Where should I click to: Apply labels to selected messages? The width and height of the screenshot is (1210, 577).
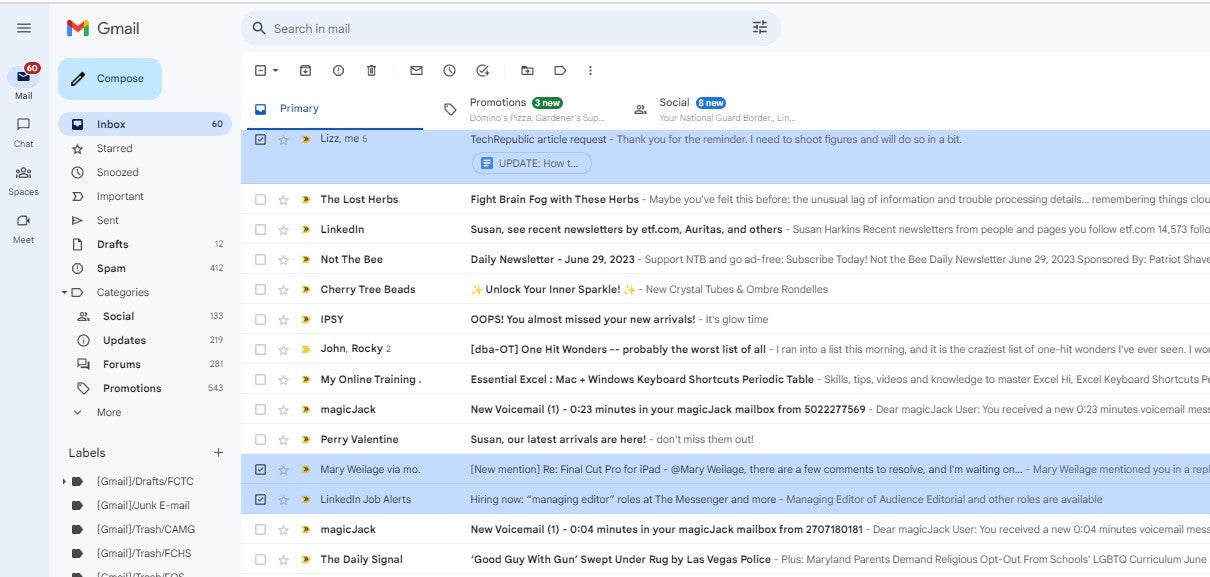pos(560,70)
